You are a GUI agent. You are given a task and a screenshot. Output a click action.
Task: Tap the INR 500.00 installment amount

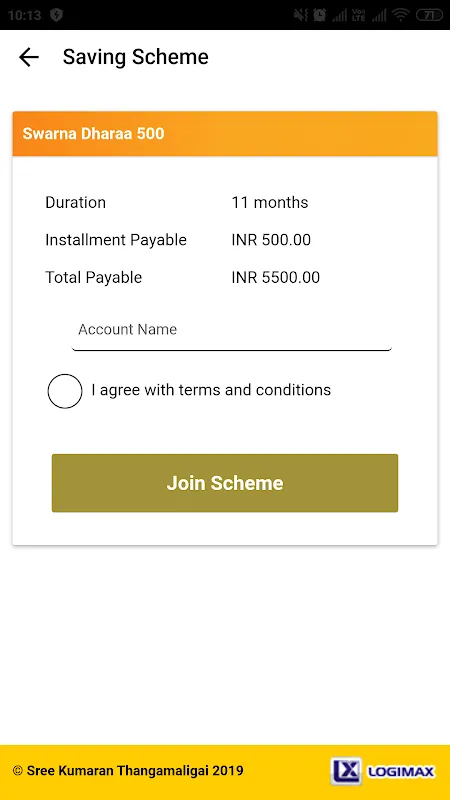pos(271,240)
